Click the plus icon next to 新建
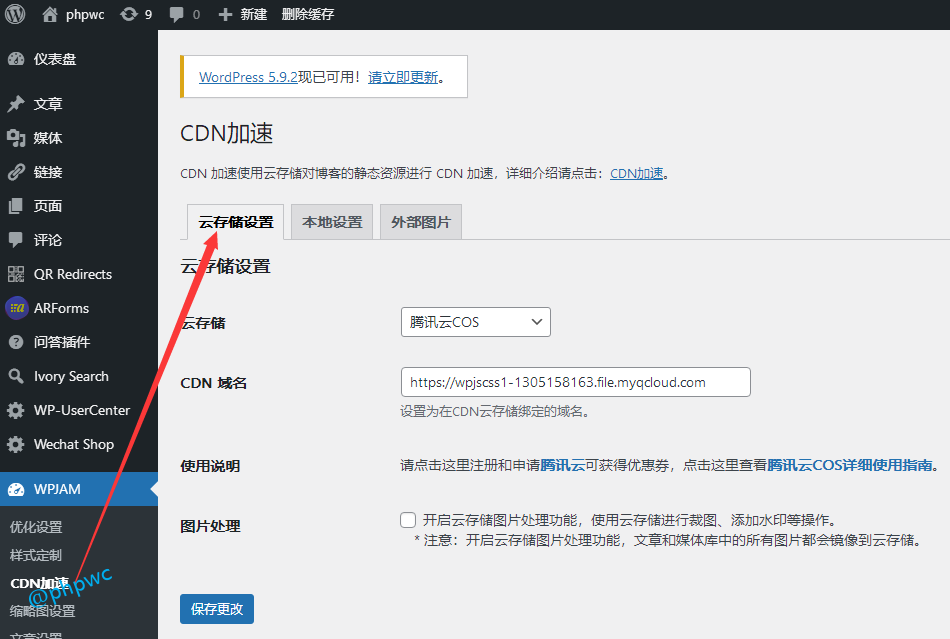The height and width of the screenshot is (639, 950). pyautogui.click(x=225, y=15)
